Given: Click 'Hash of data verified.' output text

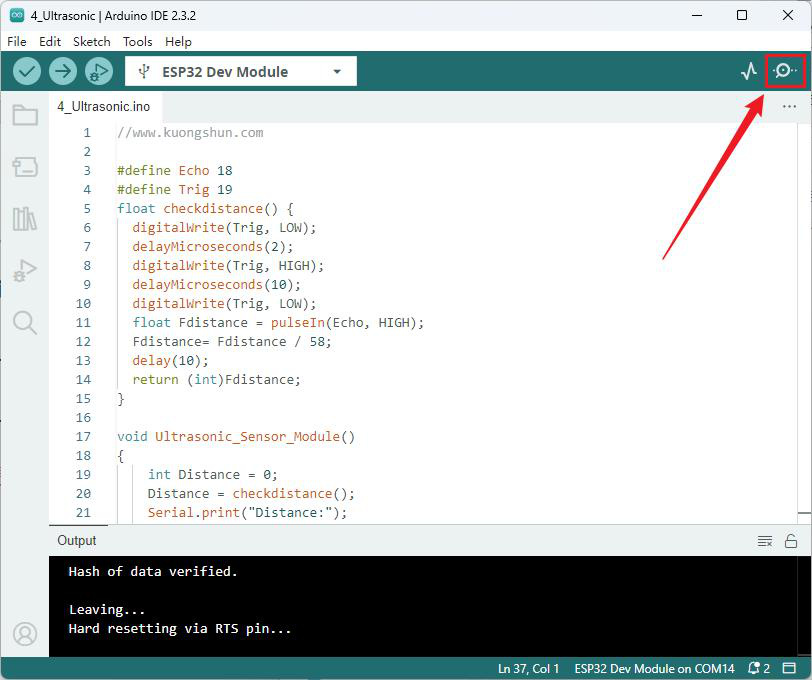Looking at the screenshot, I should click(x=153, y=572).
